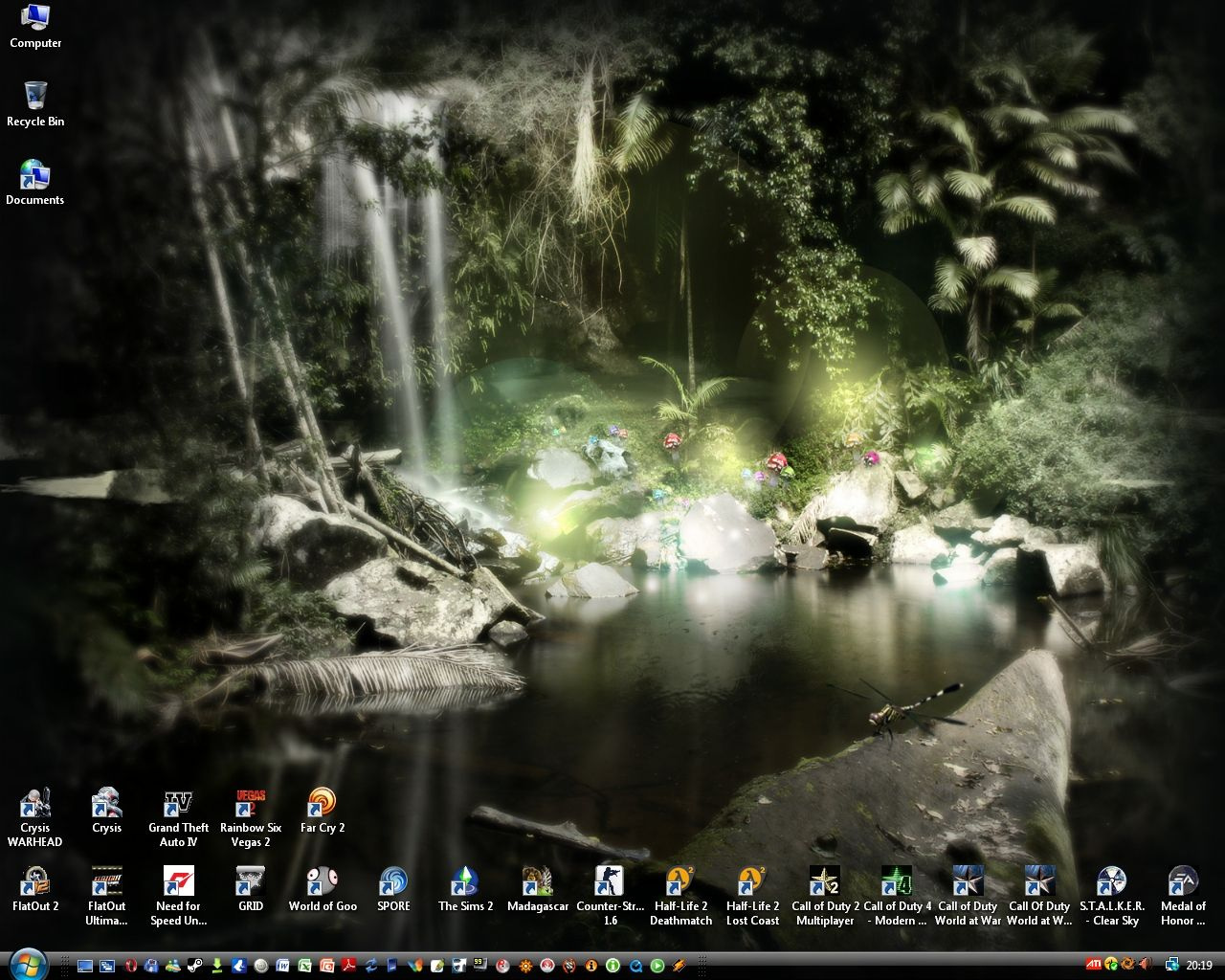Image resolution: width=1225 pixels, height=980 pixels.
Task: Click the Fraps 99 monitor taskbar icon
Action: (x=479, y=965)
